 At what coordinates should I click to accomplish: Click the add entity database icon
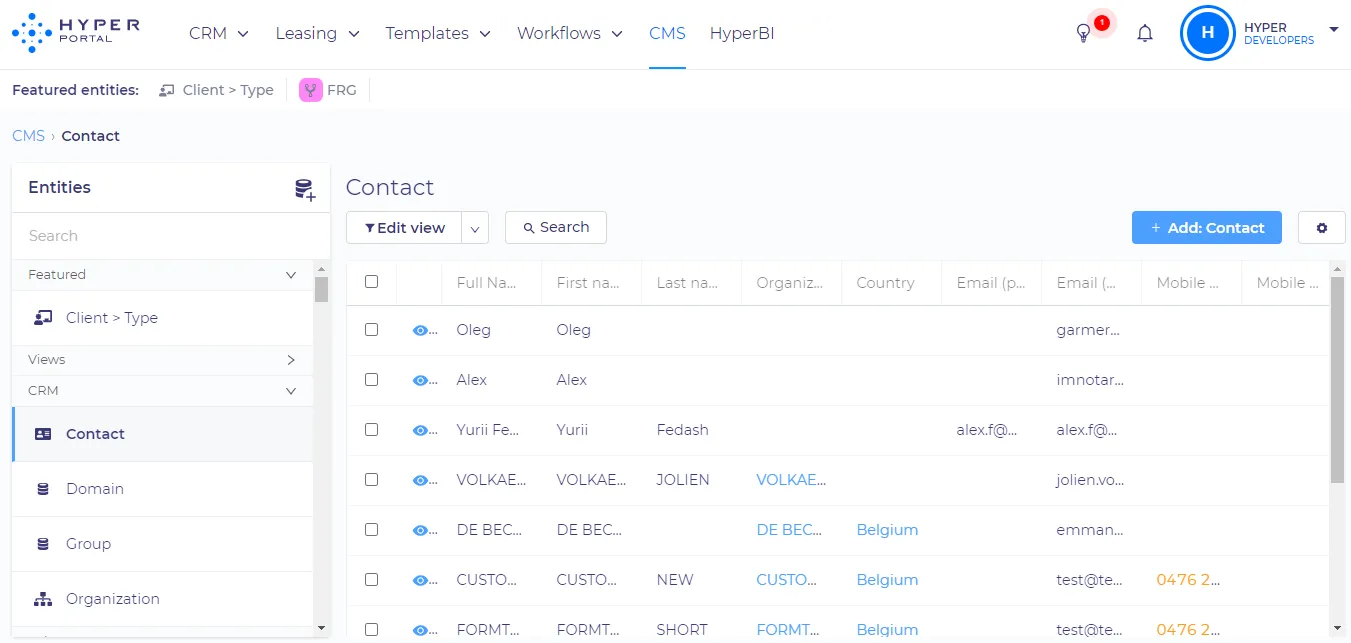click(x=305, y=189)
